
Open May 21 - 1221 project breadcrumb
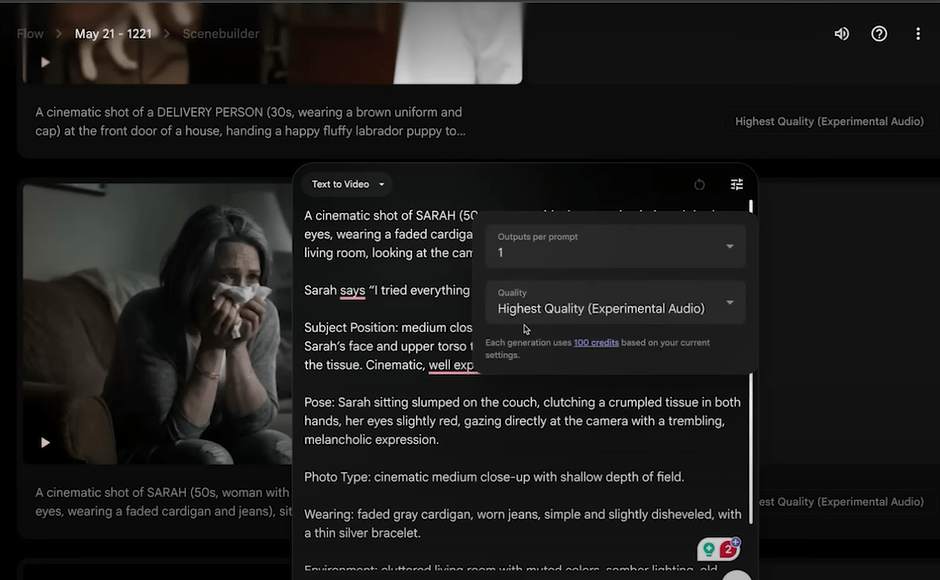(x=113, y=34)
